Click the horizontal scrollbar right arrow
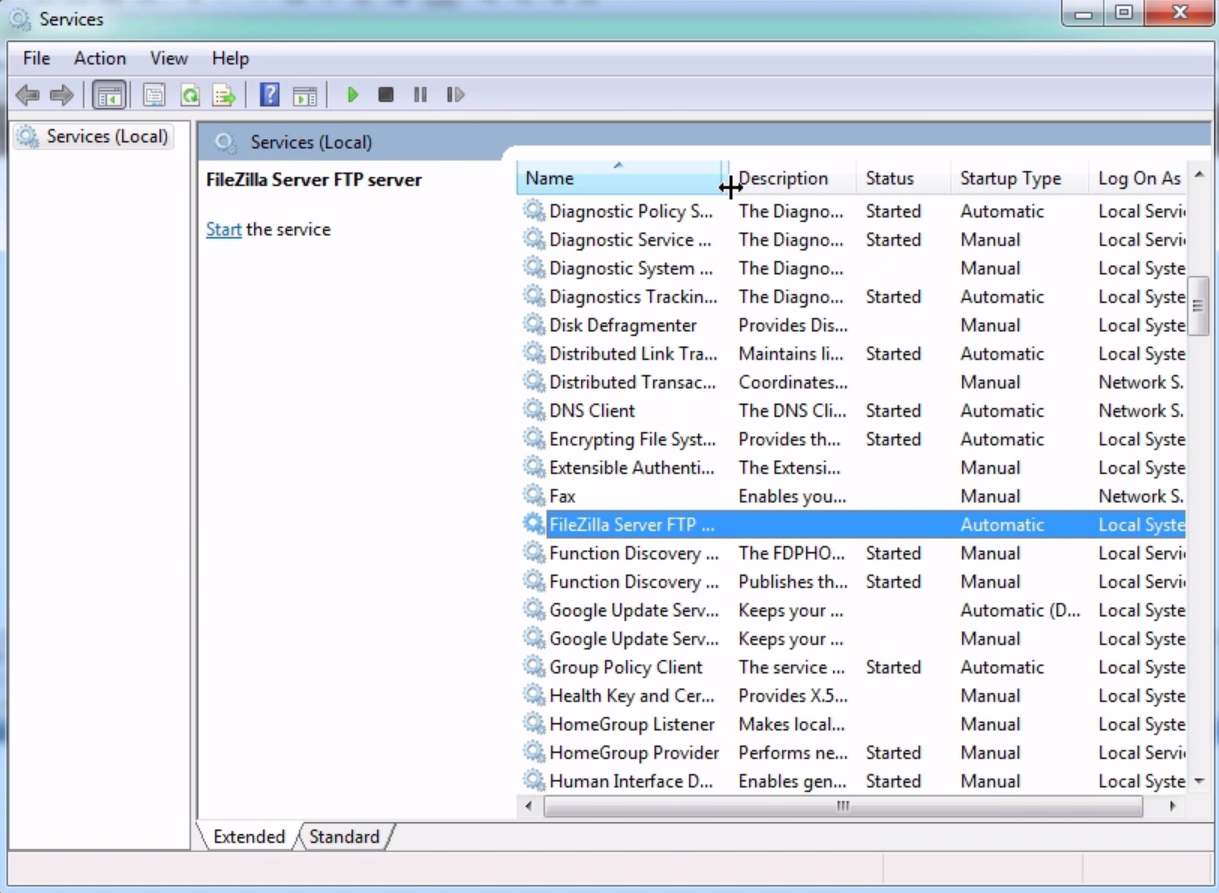Viewport: 1219px width, 893px height. click(1172, 806)
